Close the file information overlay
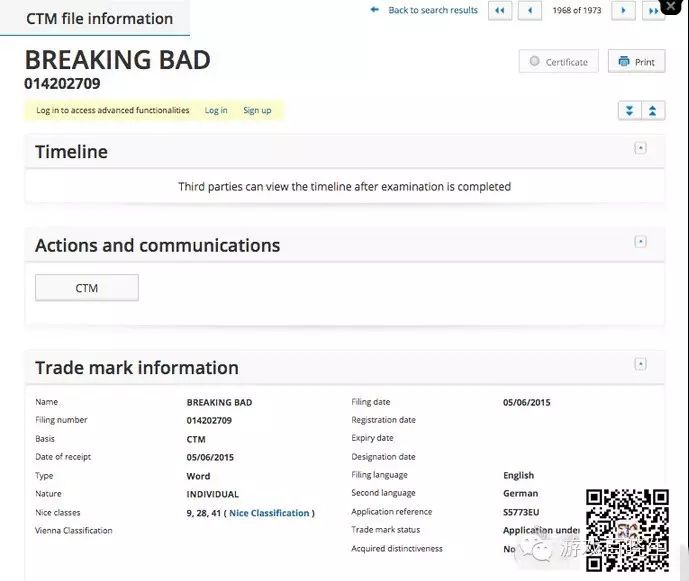 click(x=671, y=6)
